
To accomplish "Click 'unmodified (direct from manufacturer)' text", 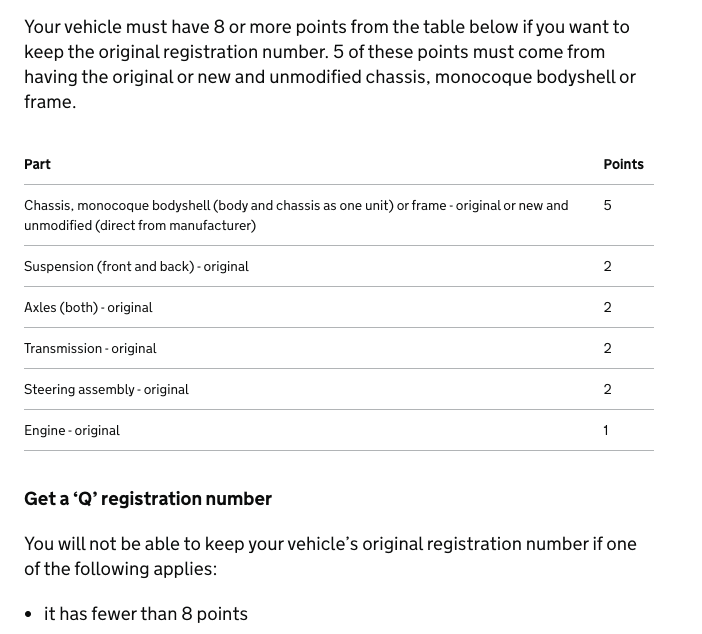I will [140, 225].
